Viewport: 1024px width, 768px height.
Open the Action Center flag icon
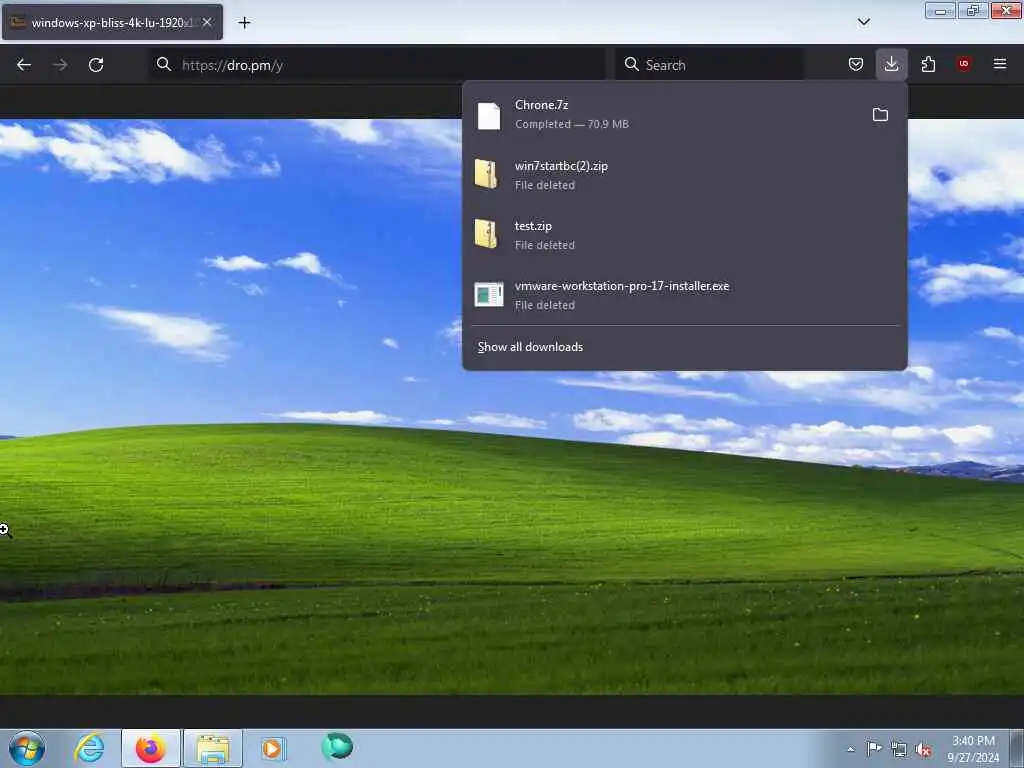[874, 749]
